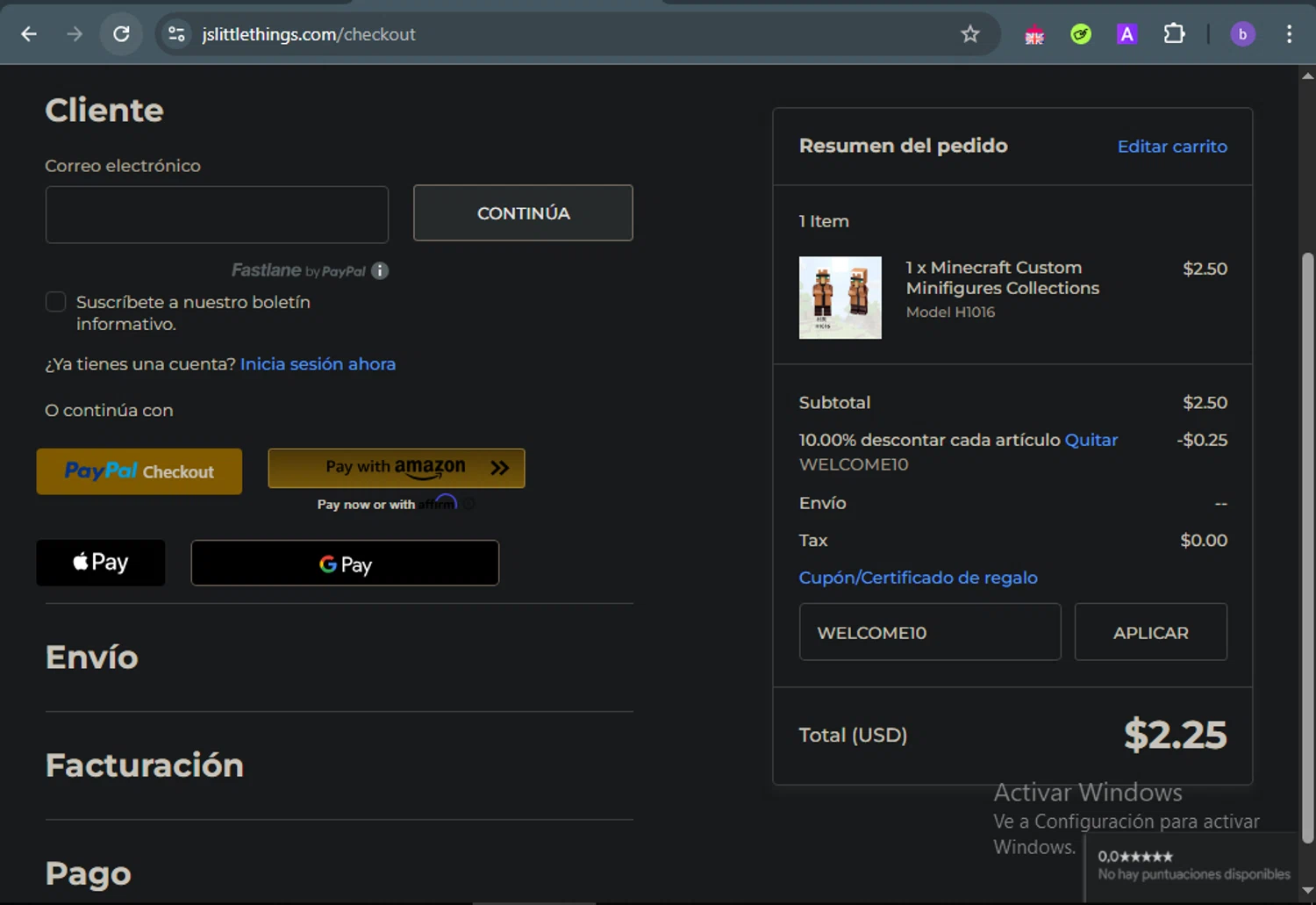
Task: Click the Model H1016 text
Action: [x=950, y=312]
